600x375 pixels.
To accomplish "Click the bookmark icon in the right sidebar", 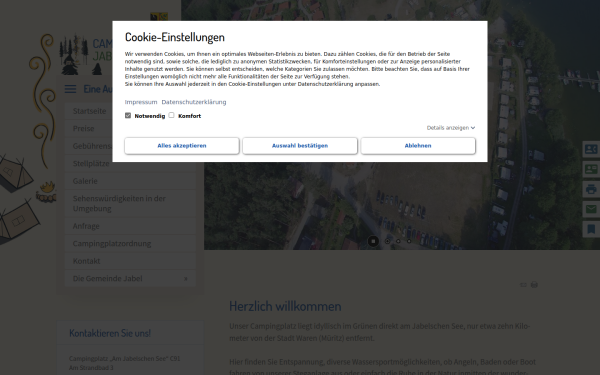I will click(x=591, y=229).
